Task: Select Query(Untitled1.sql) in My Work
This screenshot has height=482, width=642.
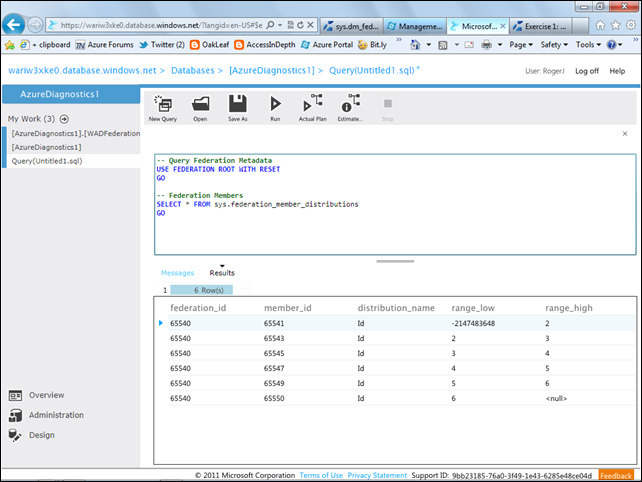Action: pos(47,161)
